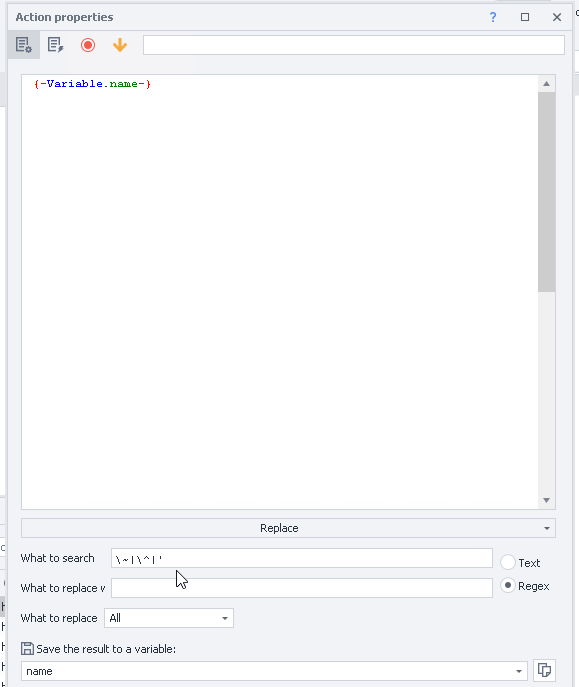
Task: Click the What to replace with field
Action: tap(302, 588)
